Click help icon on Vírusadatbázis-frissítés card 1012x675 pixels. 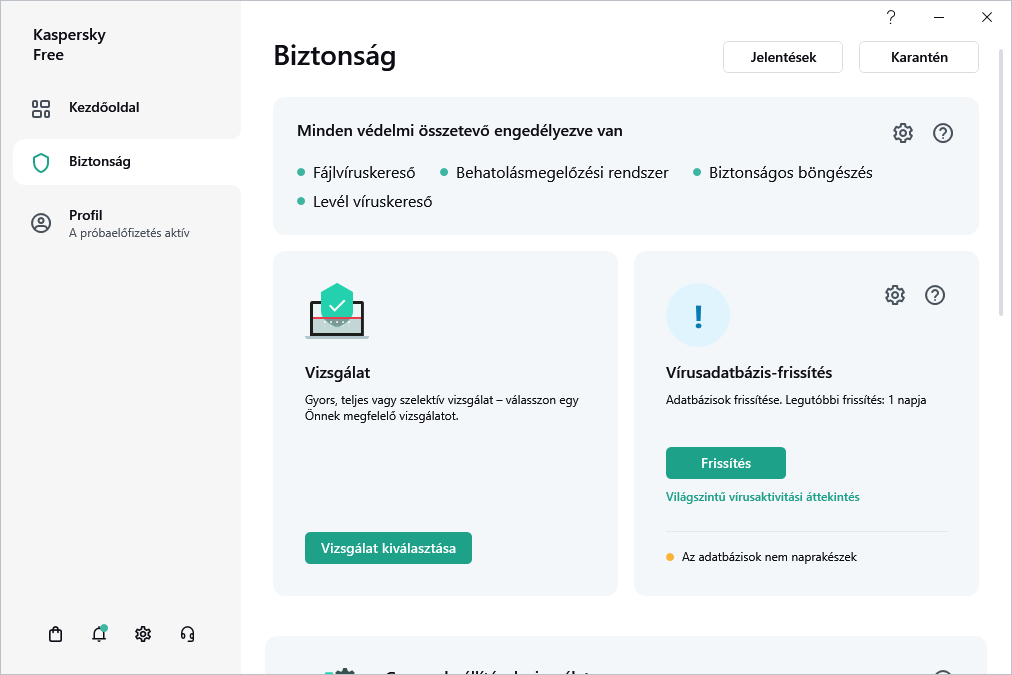935,295
